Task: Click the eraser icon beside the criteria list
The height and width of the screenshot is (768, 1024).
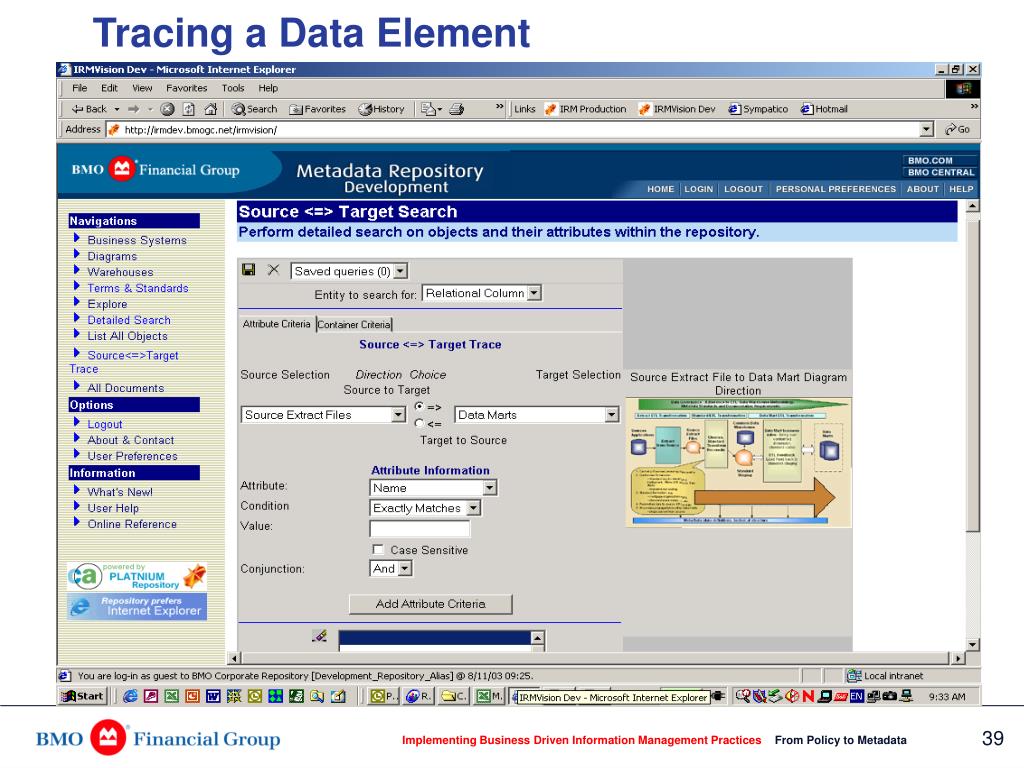Action: coord(319,635)
